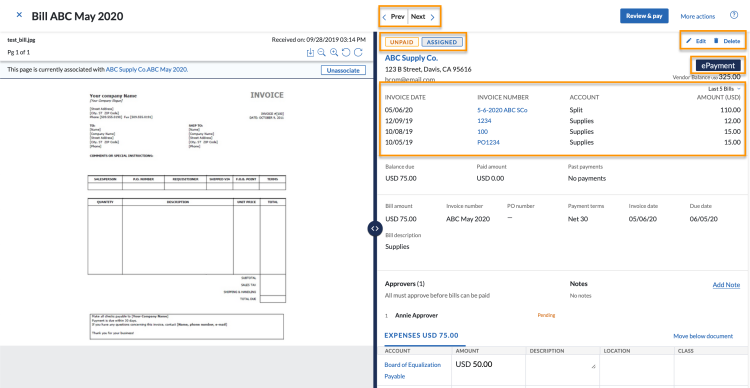The height and width of the screenshot is (388, 750).
Task: Click the expense description field
Action: 562,371
